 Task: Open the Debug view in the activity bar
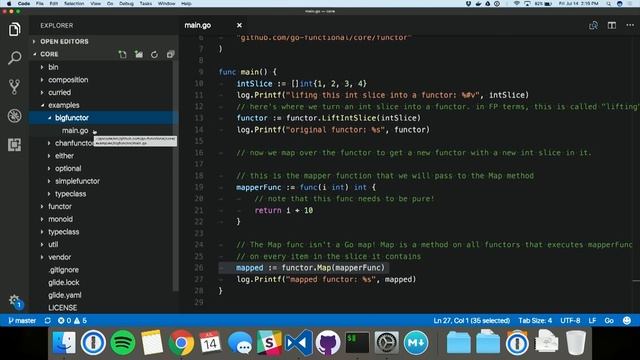tap(14, 116)
